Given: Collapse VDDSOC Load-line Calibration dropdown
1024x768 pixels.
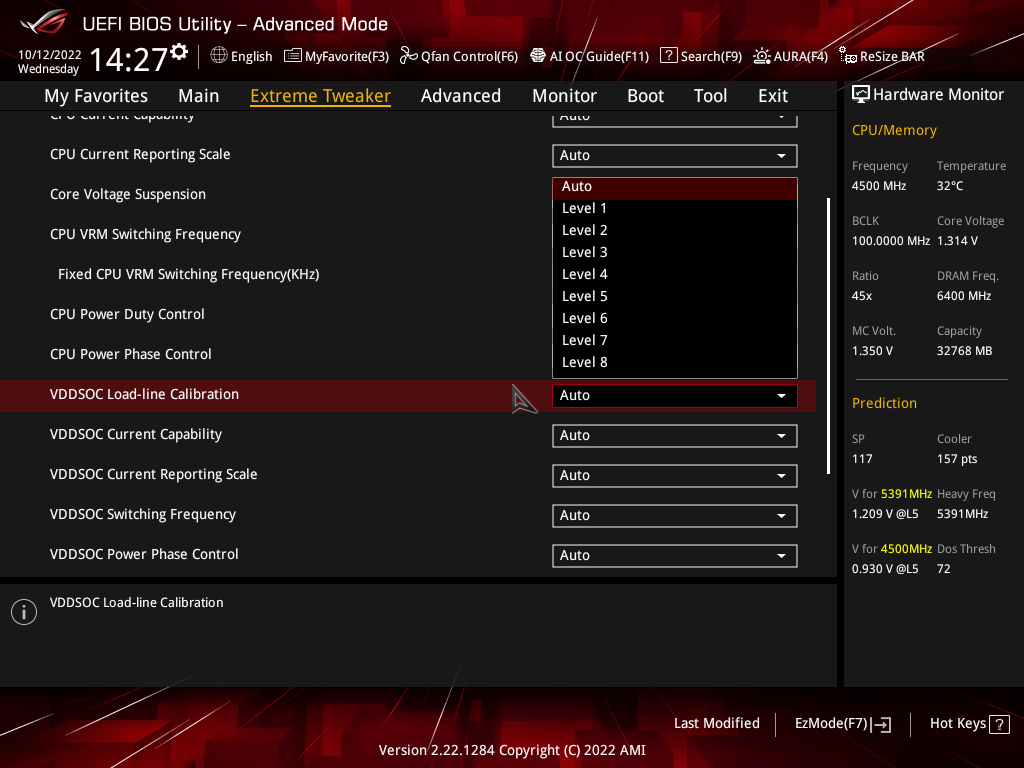Looking at the screenshot, I should tap(675, 396).
